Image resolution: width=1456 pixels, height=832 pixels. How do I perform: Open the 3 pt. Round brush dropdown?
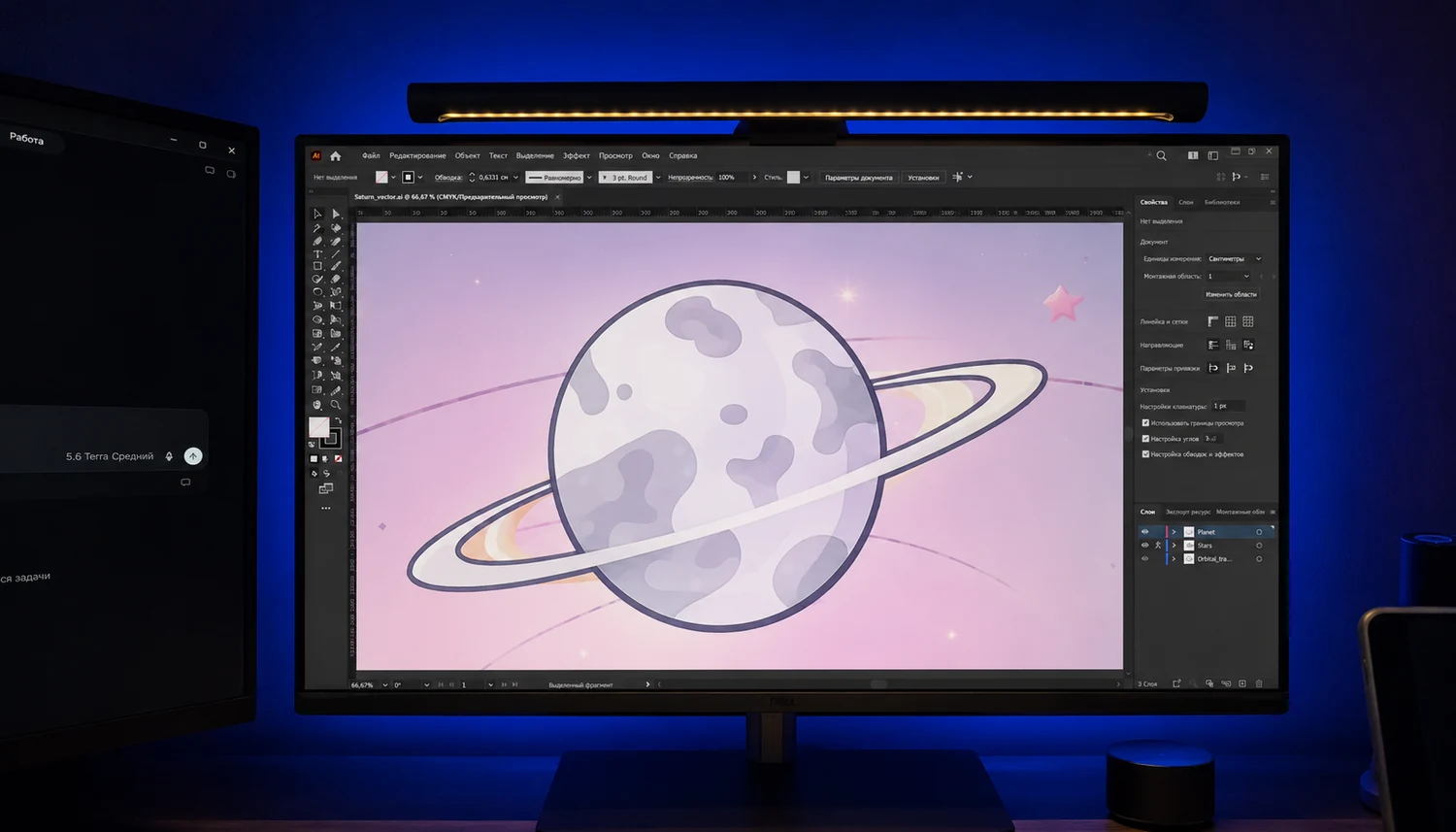pyautogui.click(x=658, y=178)
